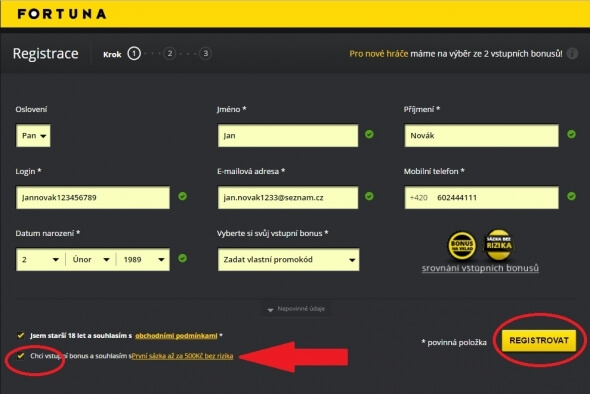Click the 'Vyberte si svůj vstupní bonus' label

[x=273, y=233]
